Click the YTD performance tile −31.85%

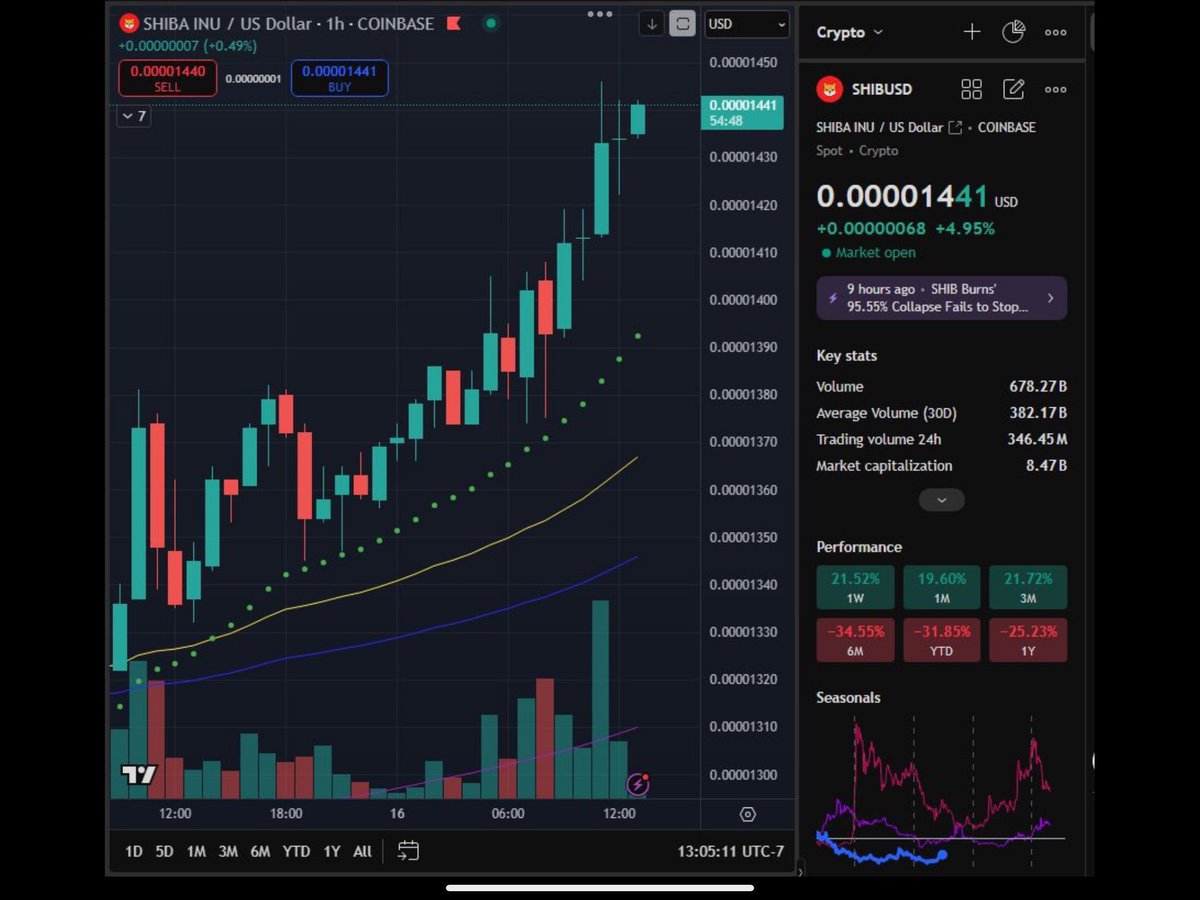[x=941, y=640]
